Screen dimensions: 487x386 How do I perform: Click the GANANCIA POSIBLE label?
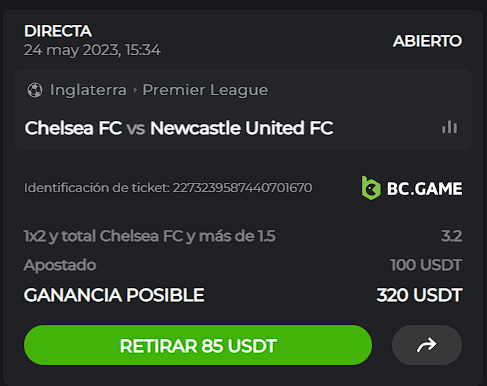[114, 295]
